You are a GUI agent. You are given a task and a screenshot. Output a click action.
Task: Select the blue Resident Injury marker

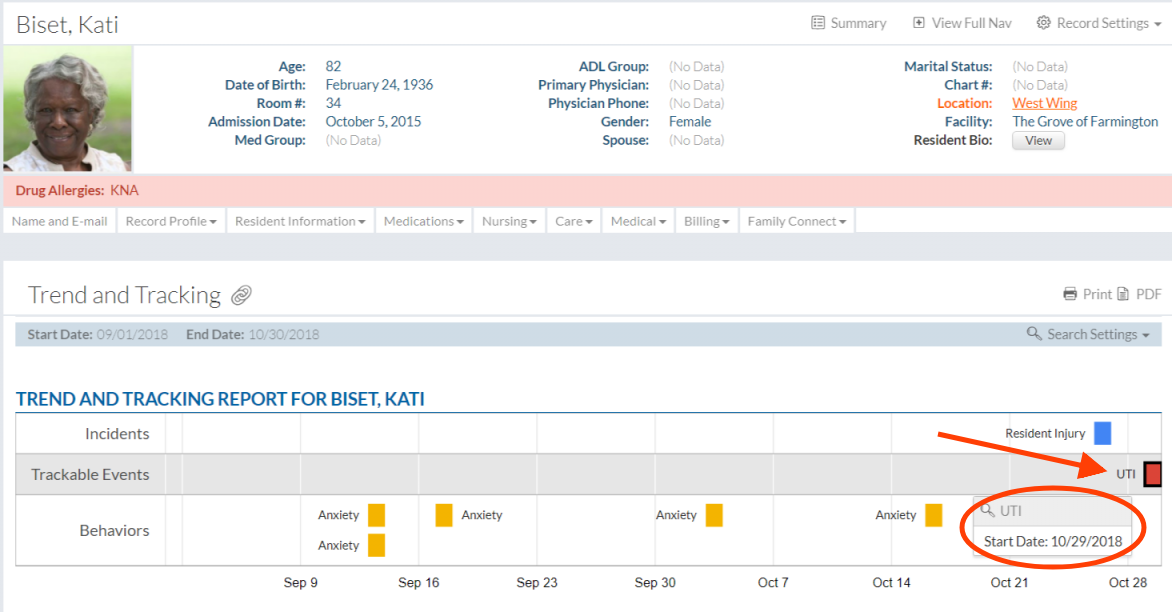pyautogui.click(x=1102, y=433)
